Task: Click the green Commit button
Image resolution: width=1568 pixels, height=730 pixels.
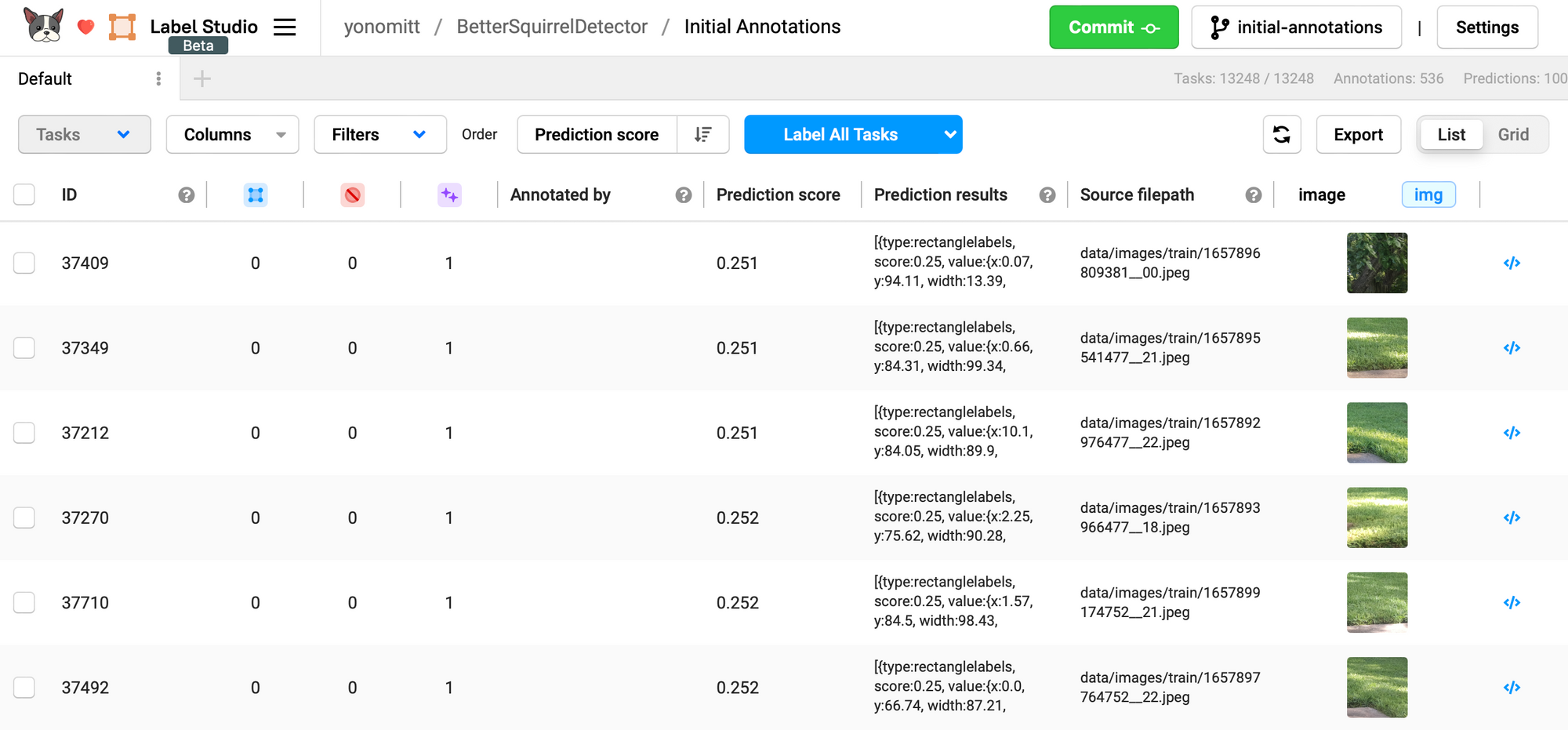Action: (x=1113, y=27)
